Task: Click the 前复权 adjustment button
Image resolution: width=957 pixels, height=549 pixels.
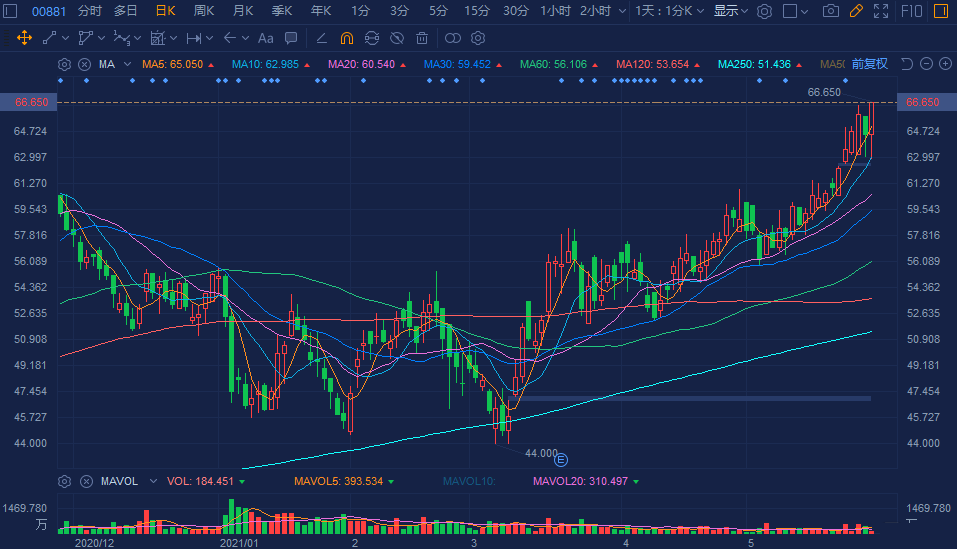Action: click(x=869, y=64)
